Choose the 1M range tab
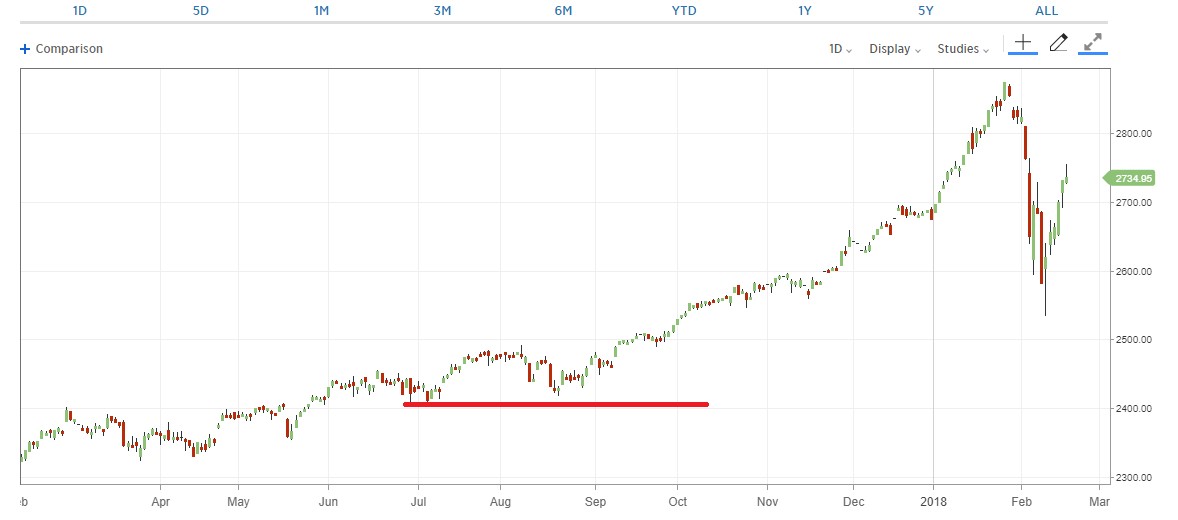Viewport: 1178px width, 520px height. (x=321, y=10)
